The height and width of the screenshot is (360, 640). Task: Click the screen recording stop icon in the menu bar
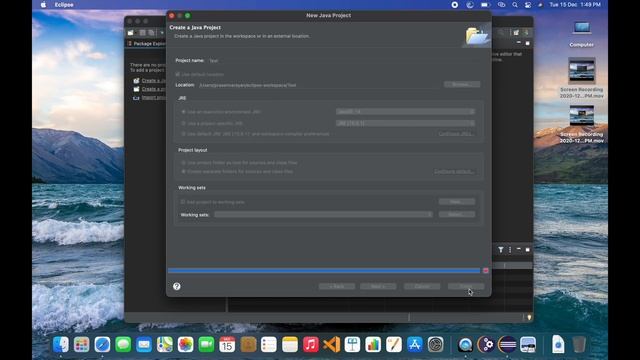click(x=455, y=5)
